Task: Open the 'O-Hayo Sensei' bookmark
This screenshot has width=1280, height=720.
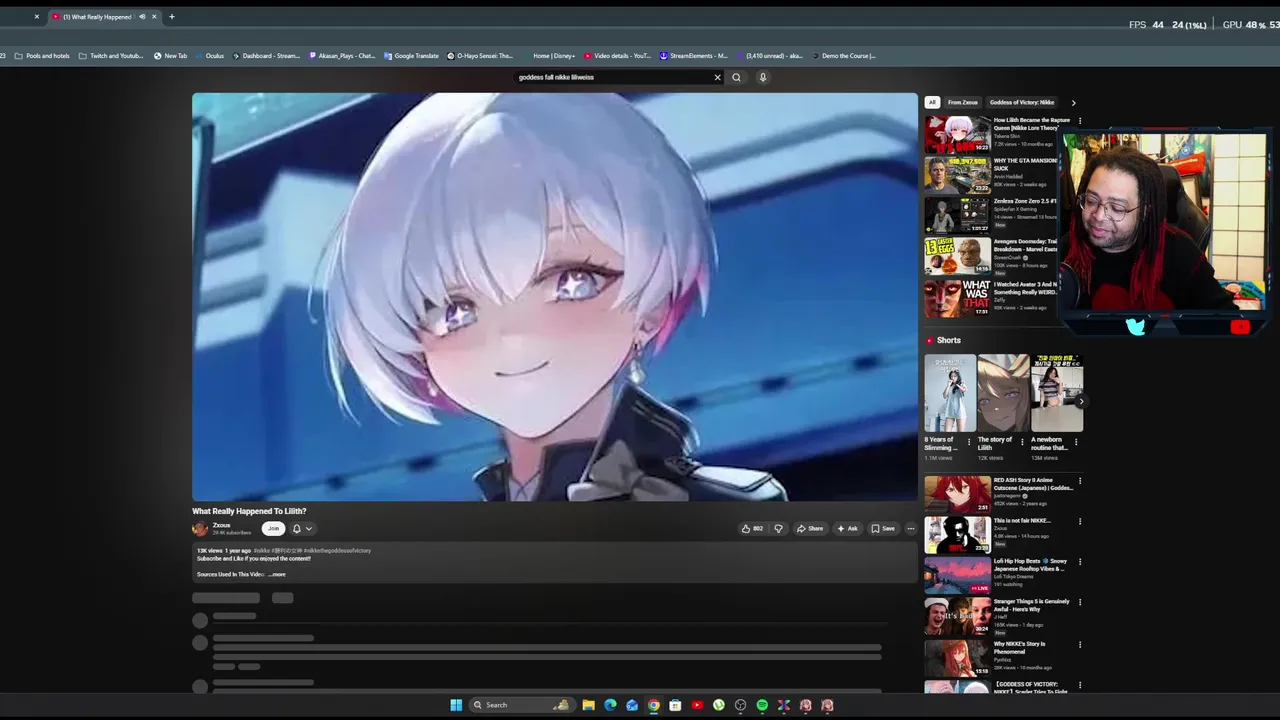Action: pyautogui.click(x=480, y=56)
